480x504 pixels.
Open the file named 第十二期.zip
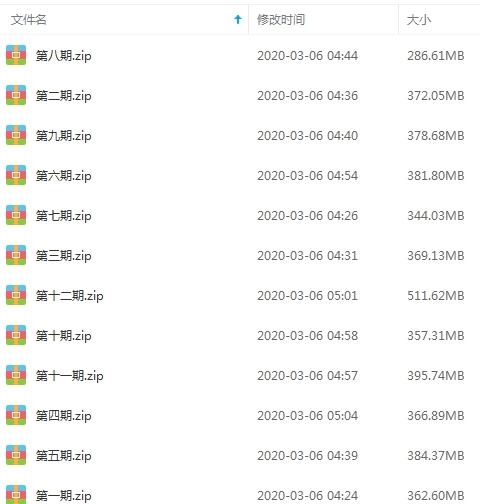[69, 296]
